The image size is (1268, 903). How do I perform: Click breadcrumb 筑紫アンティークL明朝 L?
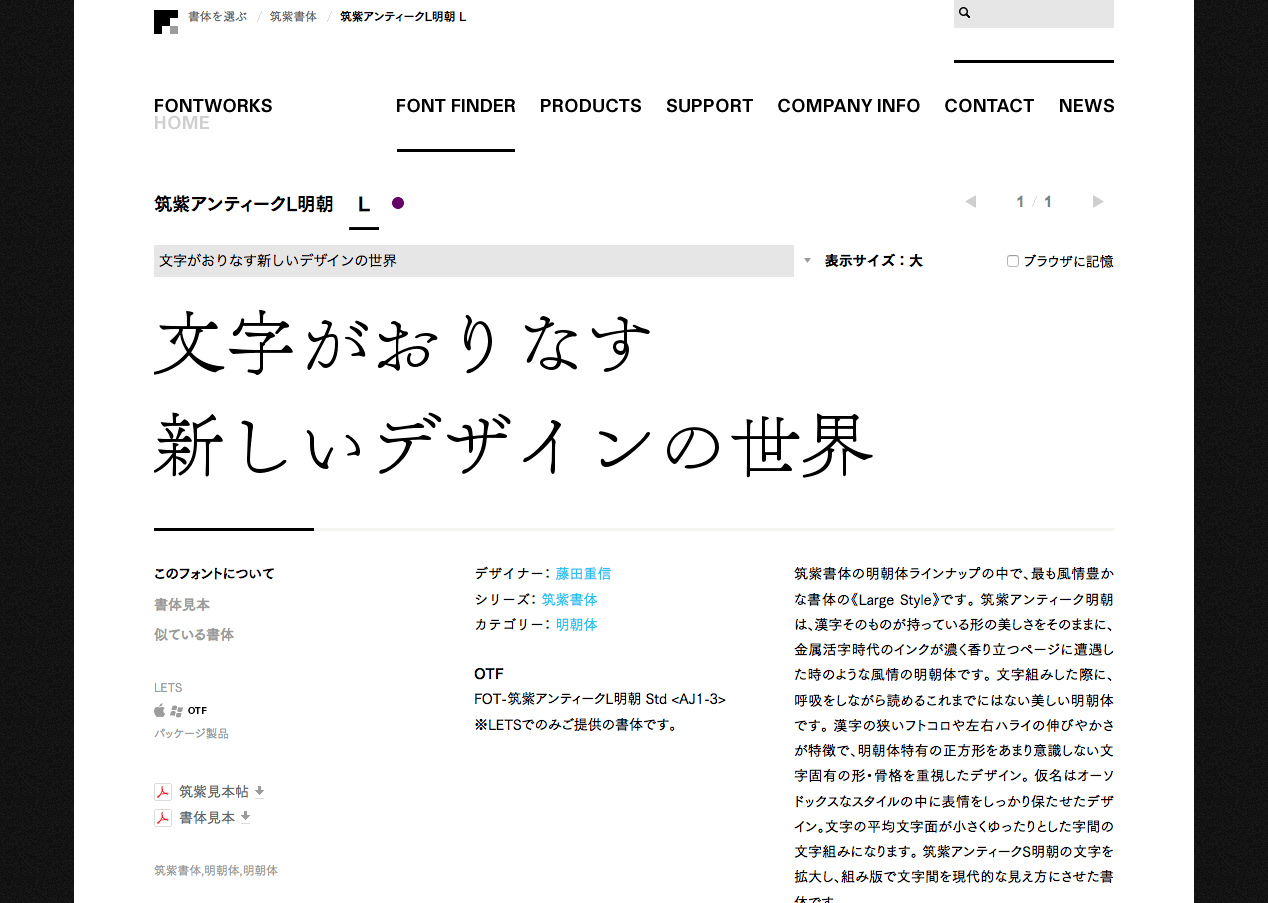tap(403, 16)
